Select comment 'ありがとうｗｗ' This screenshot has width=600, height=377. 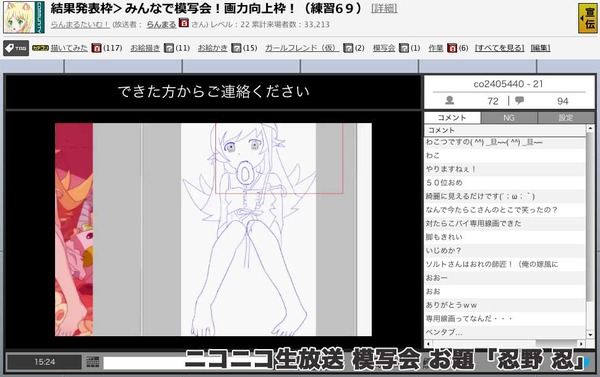coord(505,305)
